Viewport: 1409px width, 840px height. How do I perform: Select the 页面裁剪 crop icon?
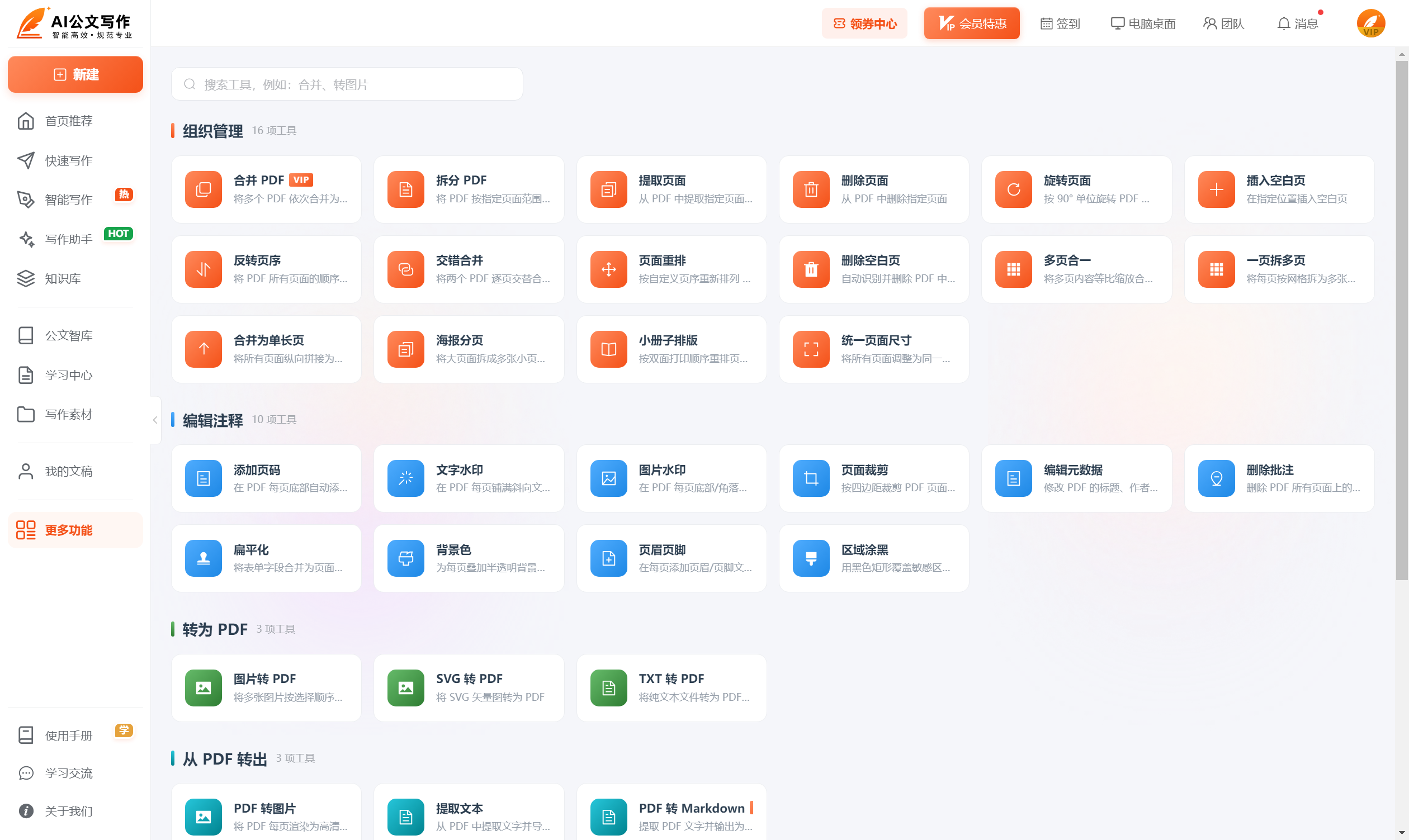tap(811, 478)
